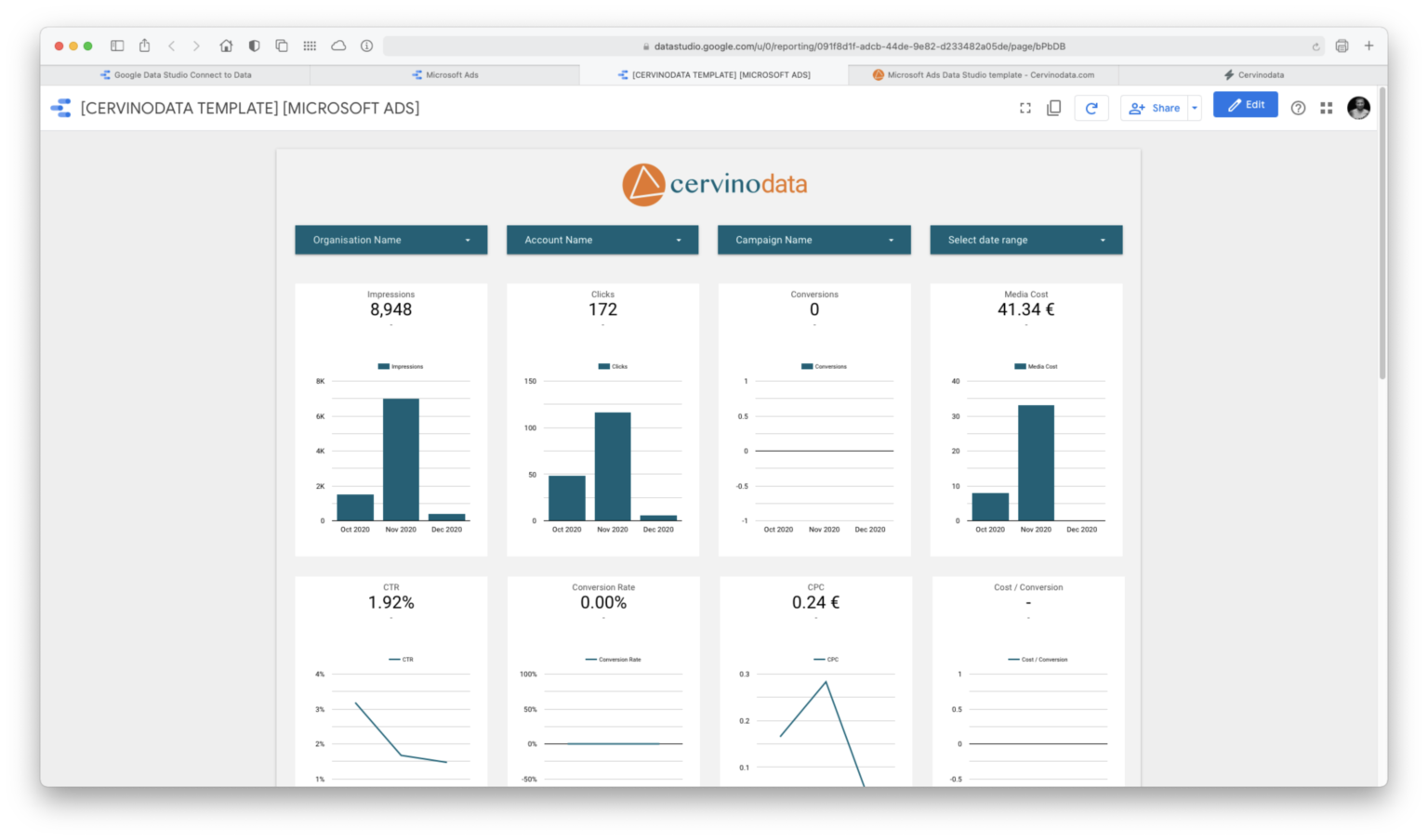Click Nov 2020 bar in Media Cost chart
Screen dimensions: 1428x840
pyautogui.click(x=1036, y=463)
